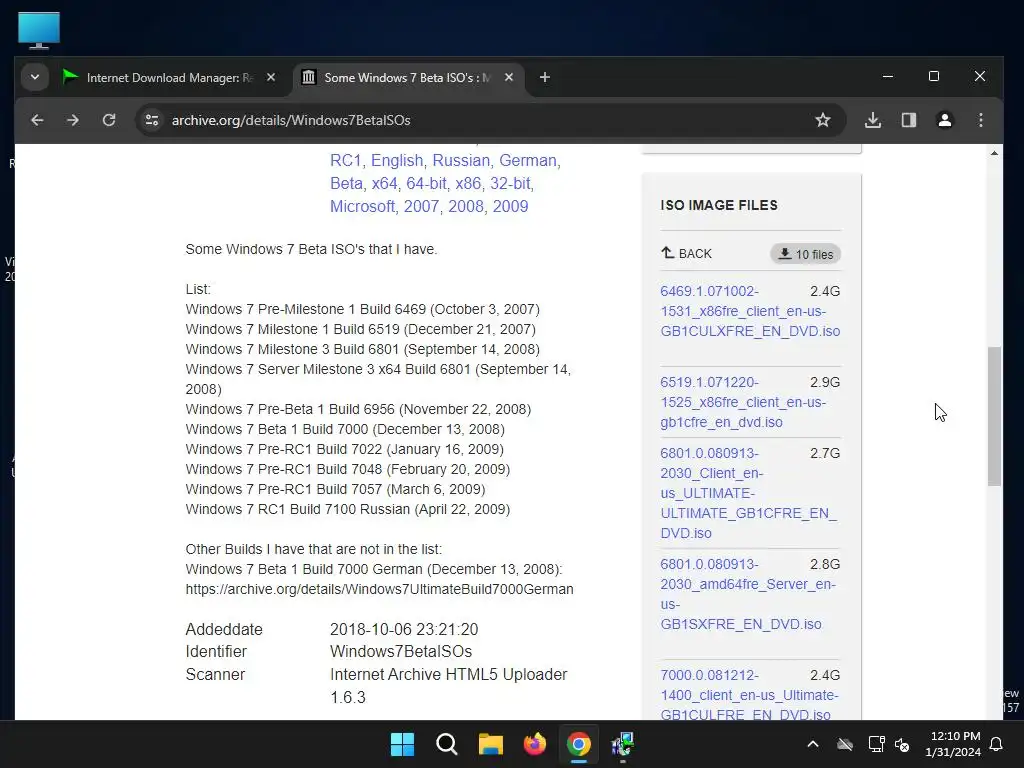Screen dimensions: 1024x768
Task: Open site information icon in address bar
Action: tap(152, 120)
